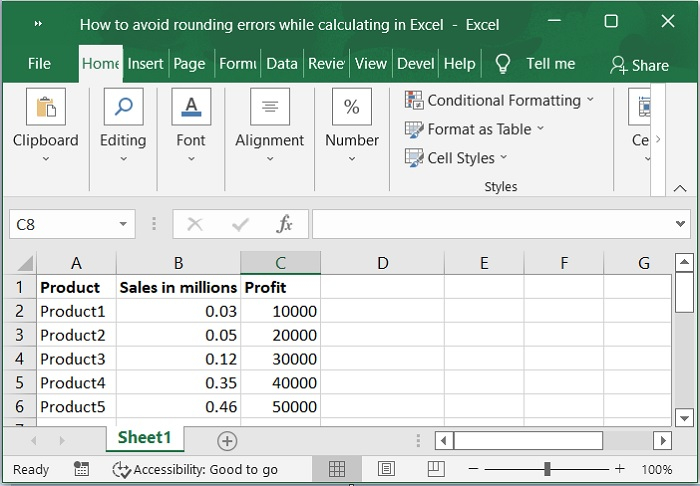Open the Name Box dropdown arrow

(x=124, y=225)
